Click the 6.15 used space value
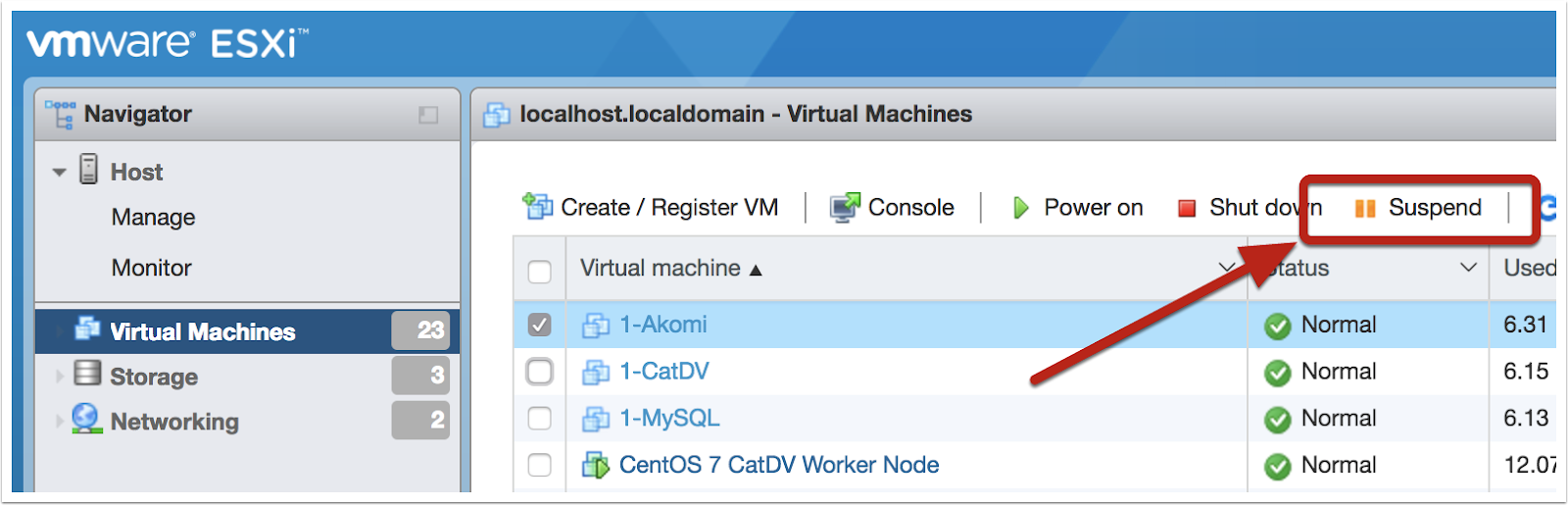 tap(1526, 372)
